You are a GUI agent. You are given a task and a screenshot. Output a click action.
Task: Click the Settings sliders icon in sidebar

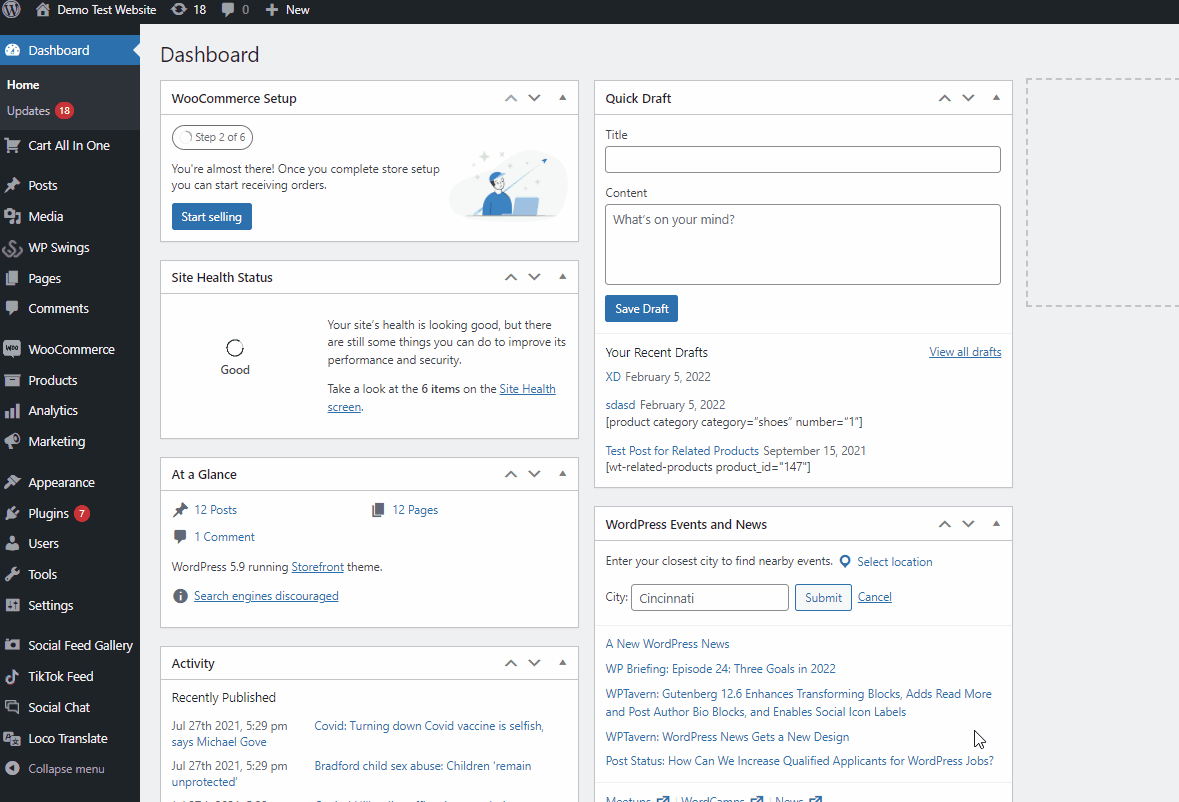click(x=12, y=605)
